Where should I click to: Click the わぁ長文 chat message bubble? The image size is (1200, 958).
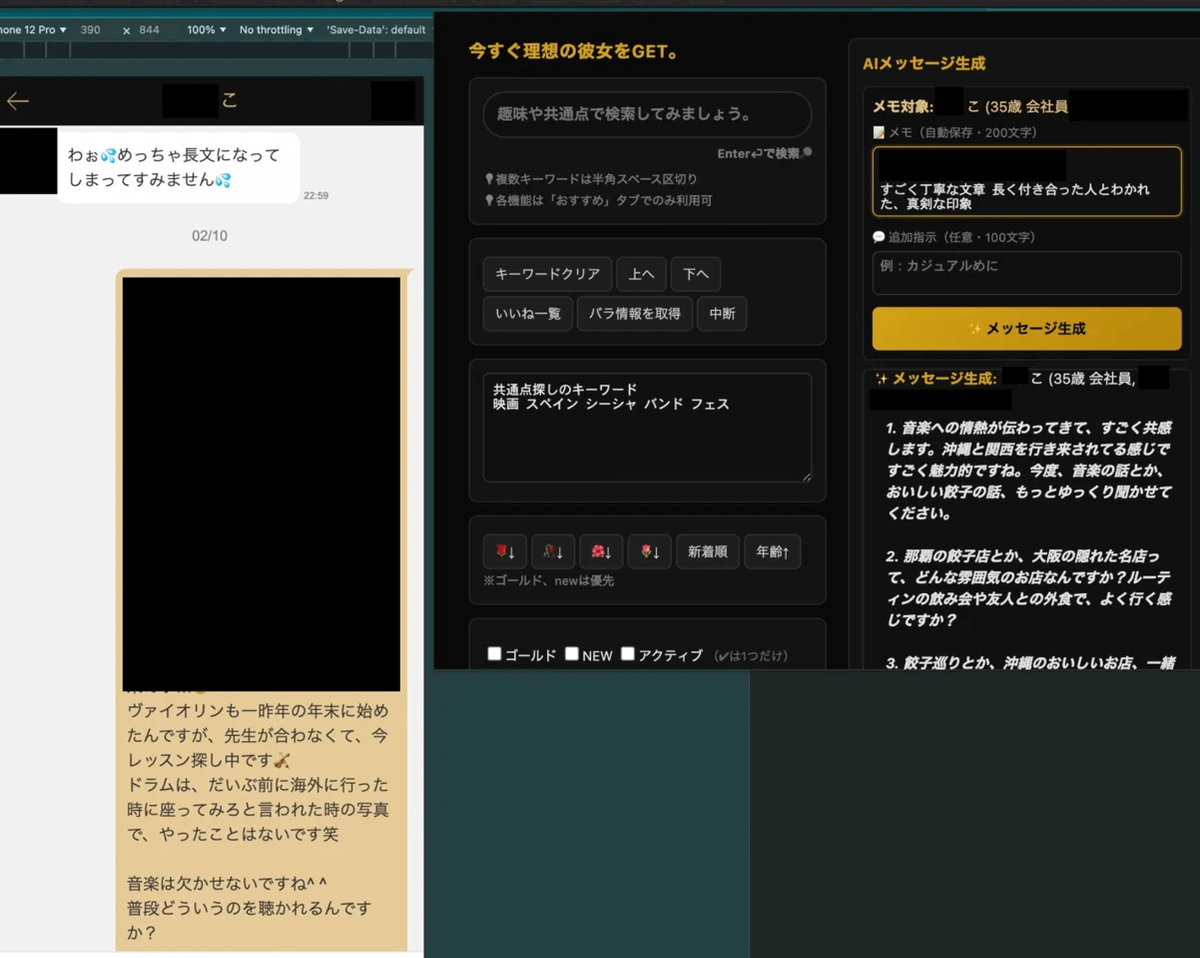[x=179, y=168]
